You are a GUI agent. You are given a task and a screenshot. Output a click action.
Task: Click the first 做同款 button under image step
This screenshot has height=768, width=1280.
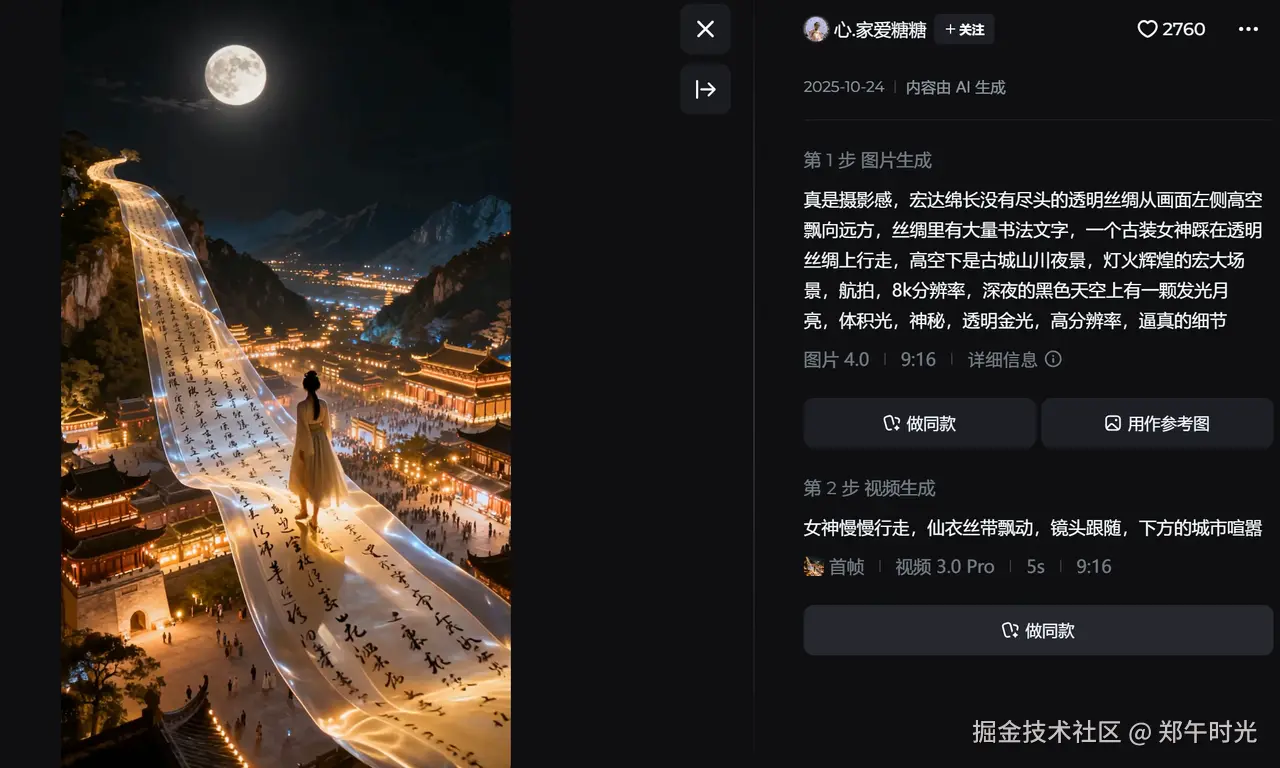[920, 423]
